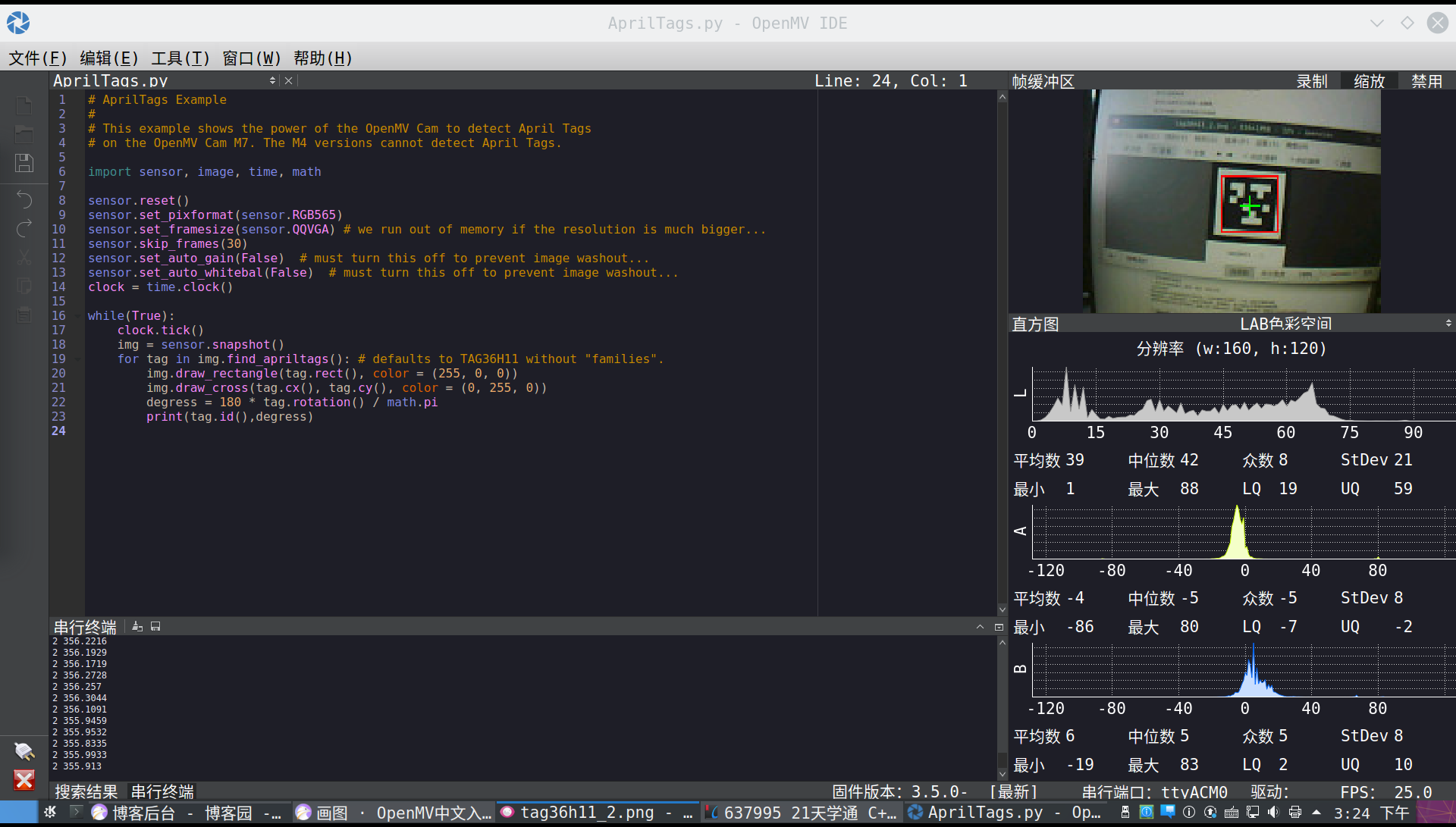Toggle the 缩放 zoom button
1456x827 pixels.
tap(1369, 81)
